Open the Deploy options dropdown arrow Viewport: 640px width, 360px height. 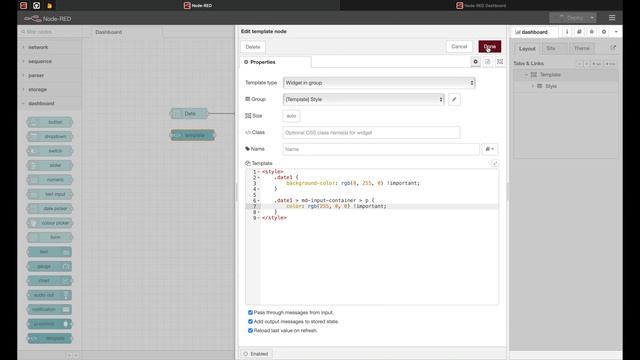click(592, 18)
